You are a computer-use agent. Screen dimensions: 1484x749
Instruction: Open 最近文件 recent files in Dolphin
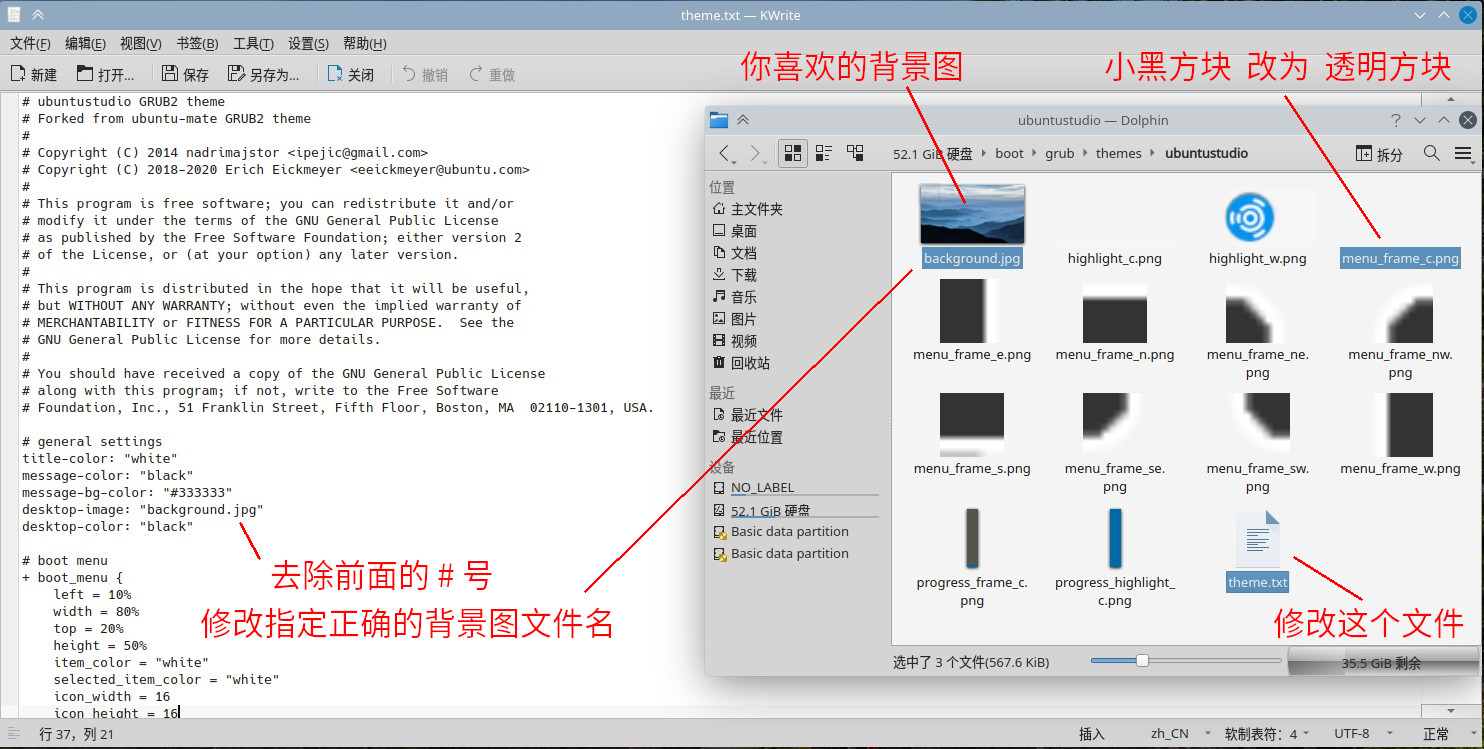point(747,415)
